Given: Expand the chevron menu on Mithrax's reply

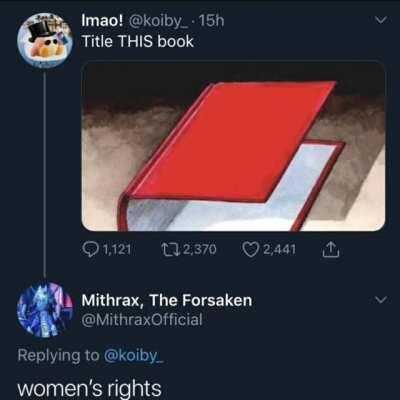Looking at the screenshot, I should point(381,300).
